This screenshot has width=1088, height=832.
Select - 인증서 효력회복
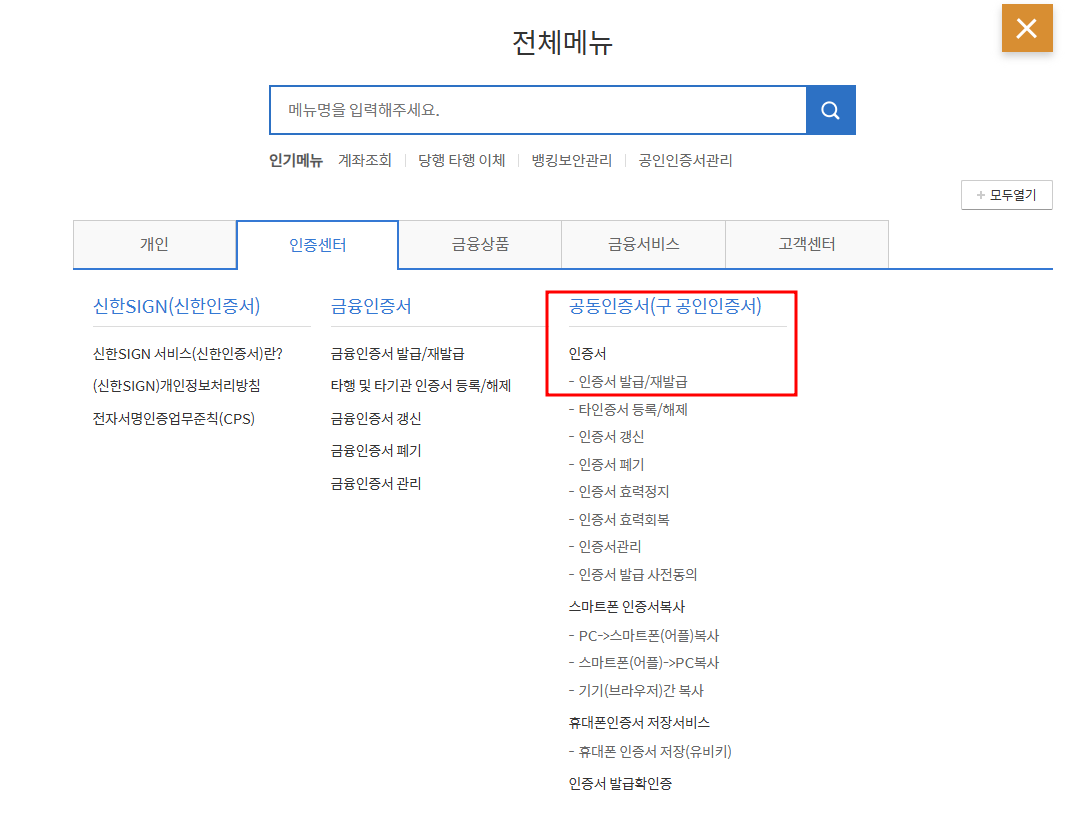click(x=619, y=519)
